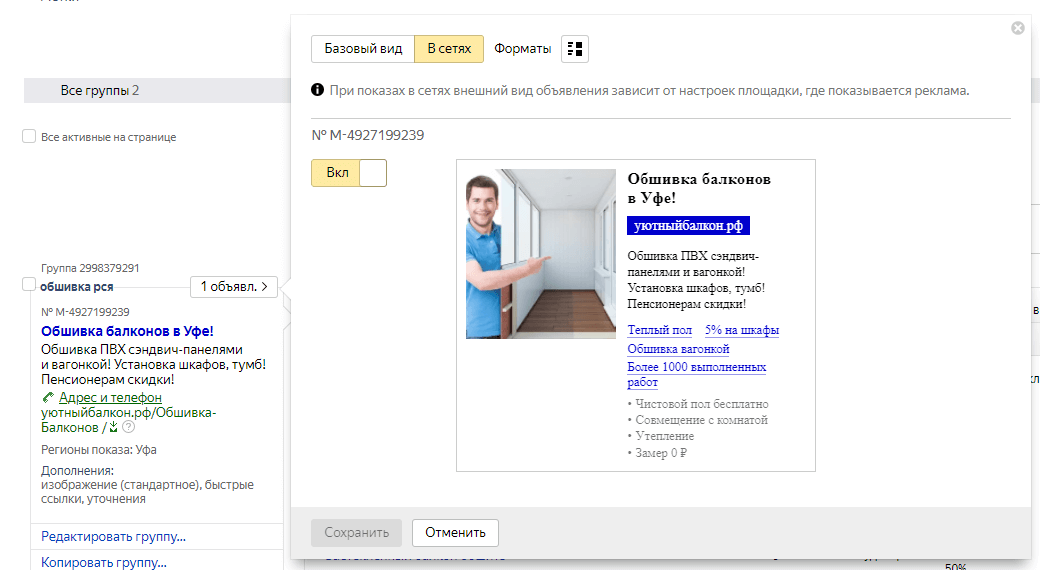Select the обшивка рся group checkbox
Screen dimensions: 1040x570
click(29, 284)
